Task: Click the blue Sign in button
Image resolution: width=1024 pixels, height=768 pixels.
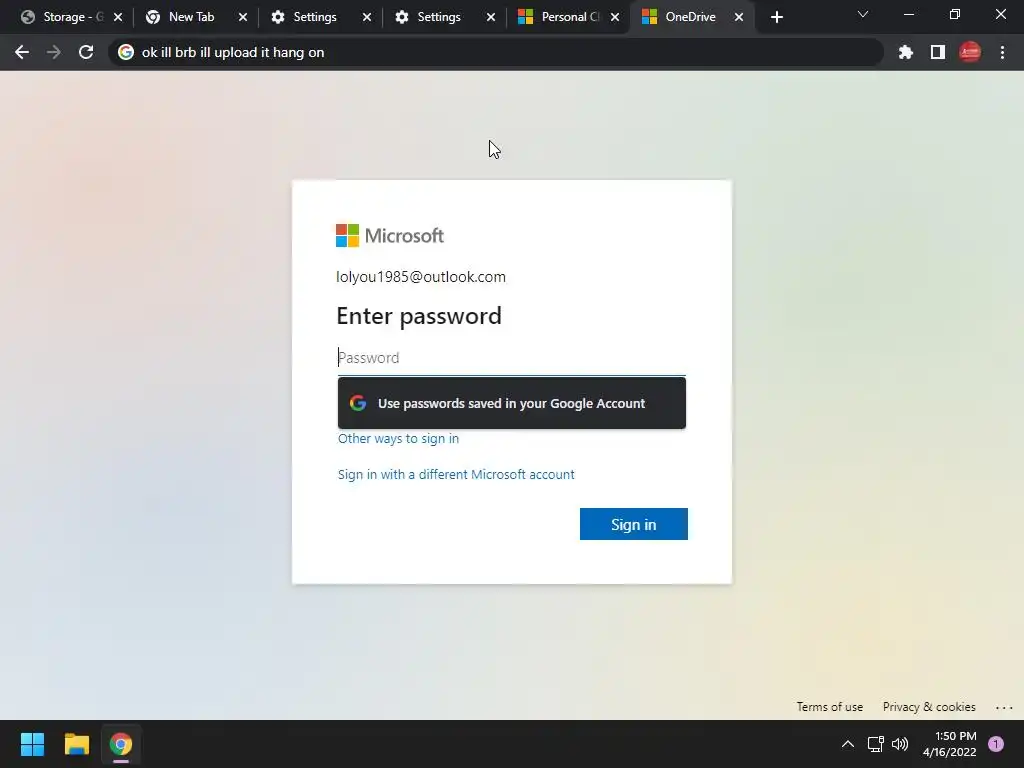Action: [x=633, y=524]
